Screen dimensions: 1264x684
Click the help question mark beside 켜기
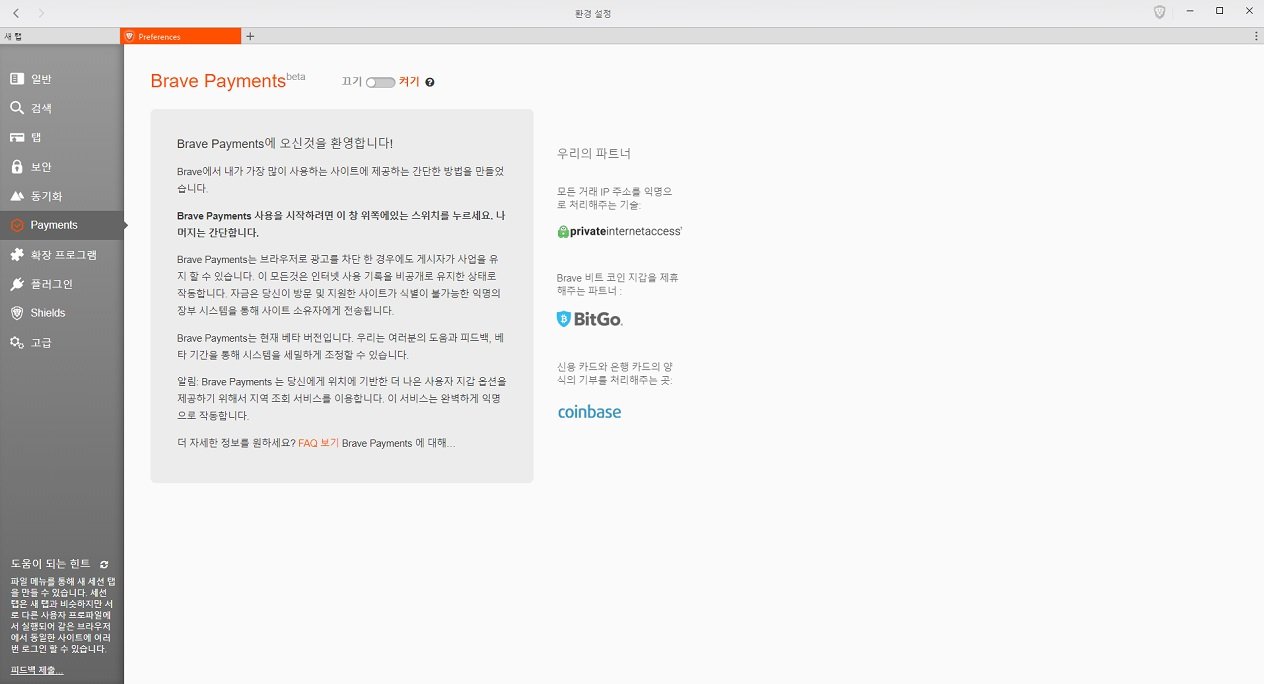point(429,82)
